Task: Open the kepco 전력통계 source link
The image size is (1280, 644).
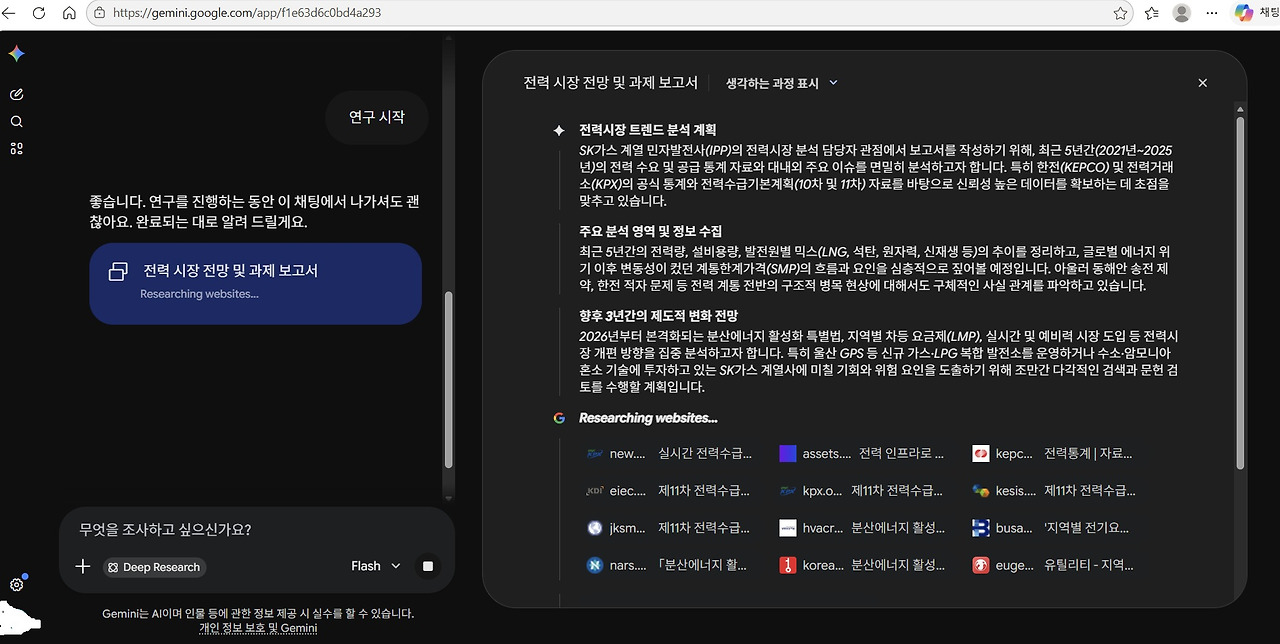Action: [1052, 454]
